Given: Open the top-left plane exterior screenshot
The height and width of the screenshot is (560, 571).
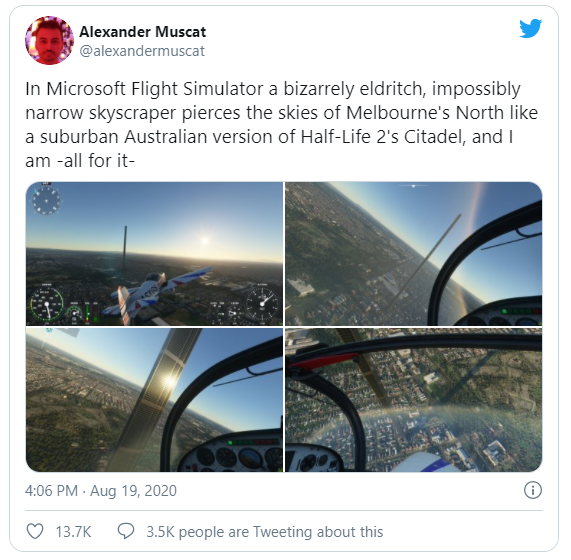Looking at the screenshot, I should tap(154, 254).
